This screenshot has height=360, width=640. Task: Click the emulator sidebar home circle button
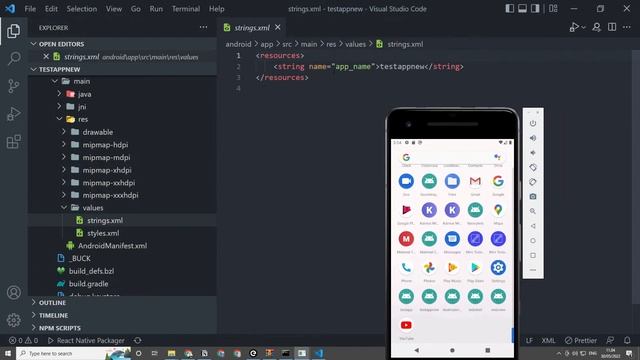[x=533, y=241]
